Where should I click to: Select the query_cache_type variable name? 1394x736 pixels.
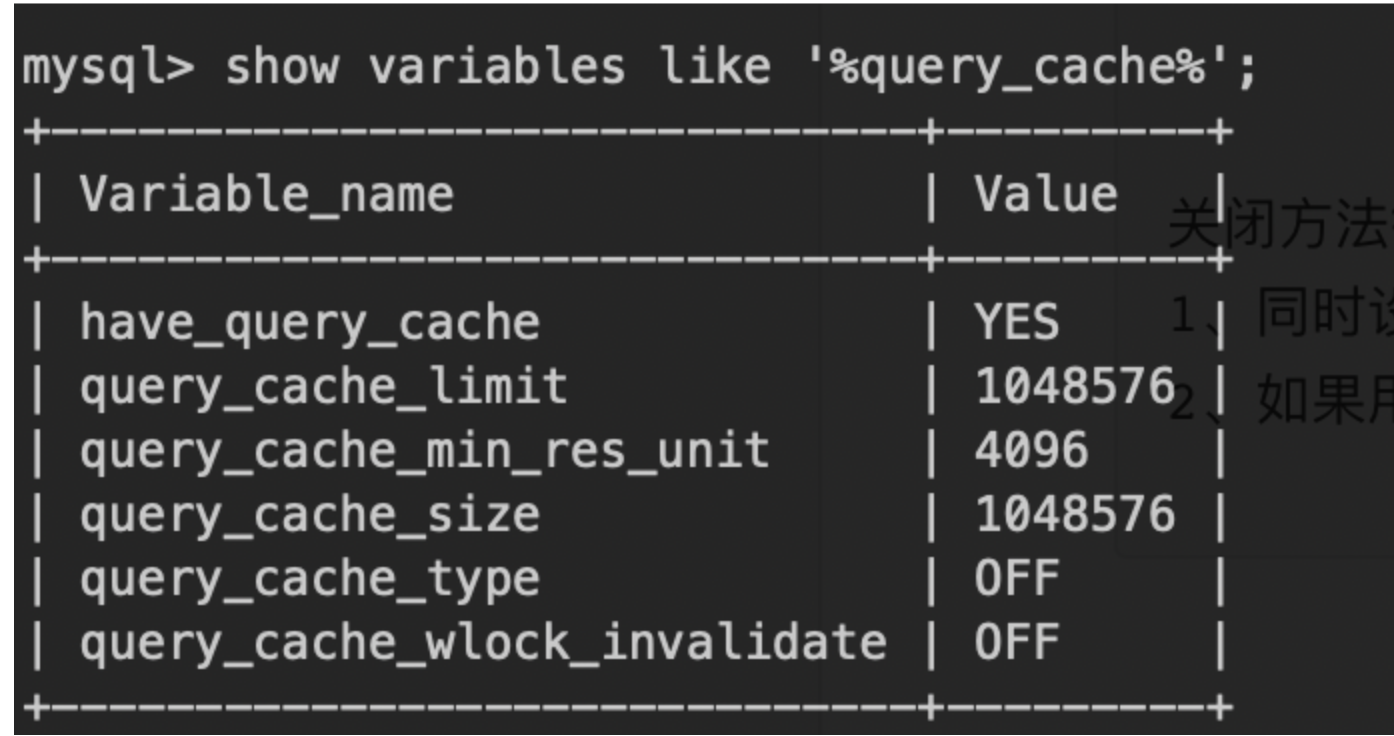click(310, 580)
